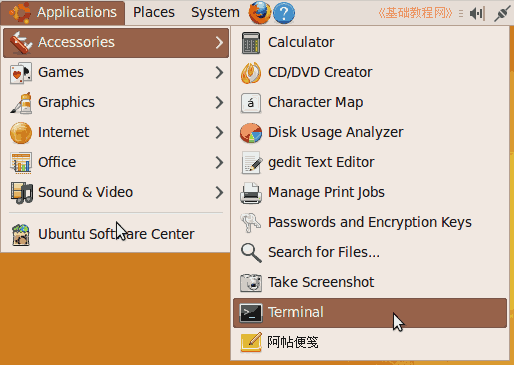Choose Search for Files... by its label
514x365 pixels.
[324, 252]
